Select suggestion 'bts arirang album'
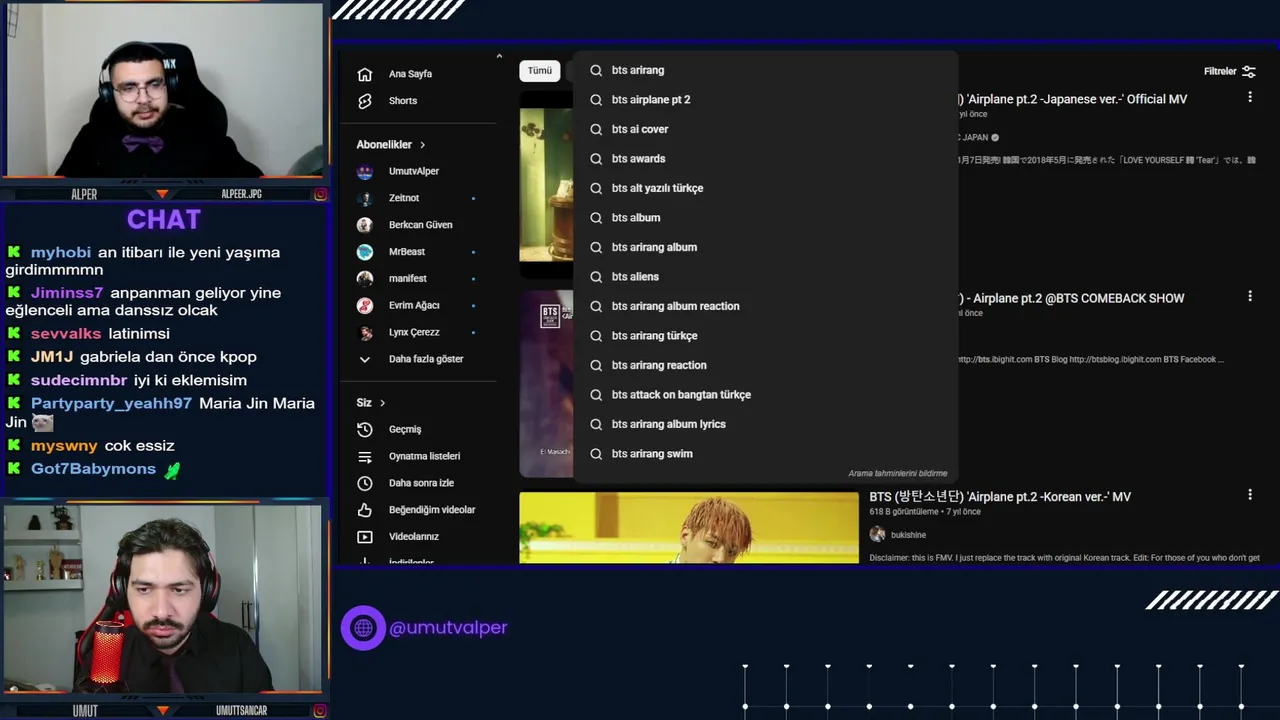This screenshot has height=720, width=1280. click(x=765, y=247)
